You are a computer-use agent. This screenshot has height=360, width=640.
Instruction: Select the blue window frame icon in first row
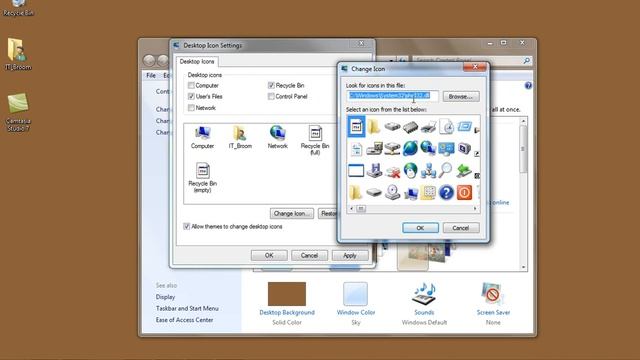pos(464,127)
